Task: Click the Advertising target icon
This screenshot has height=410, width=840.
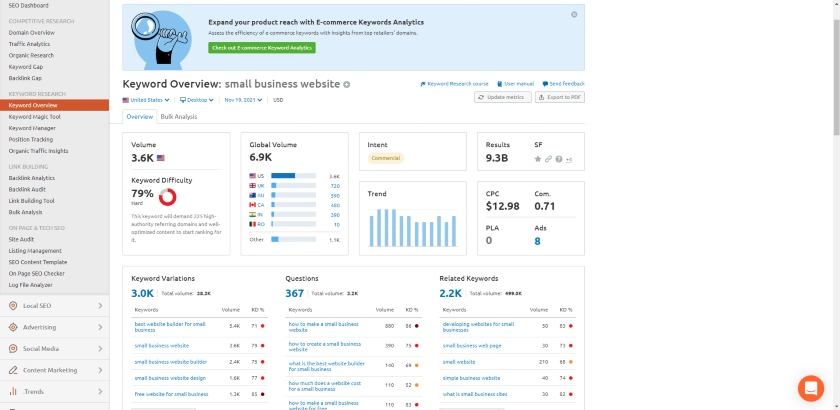Action: click(x=13, y=327)
